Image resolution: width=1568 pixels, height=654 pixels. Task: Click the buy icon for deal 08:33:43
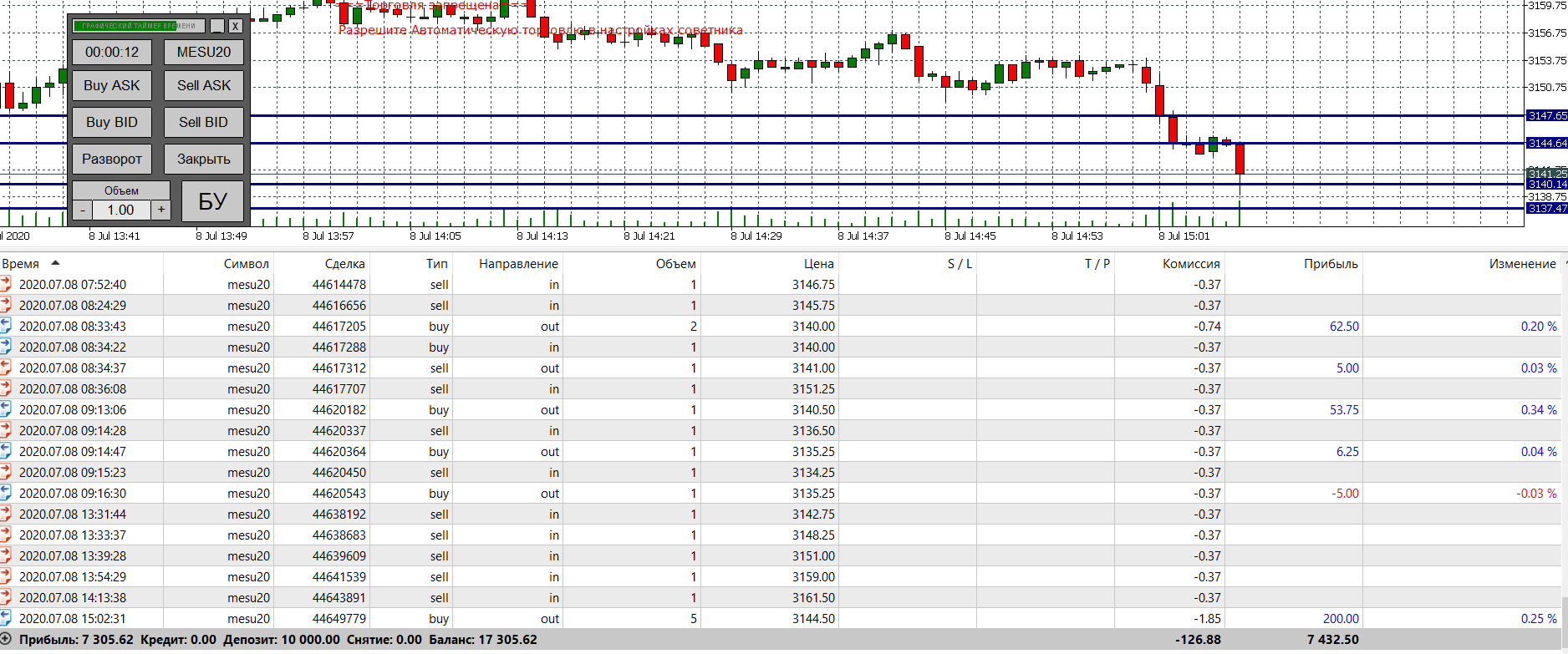6,326
